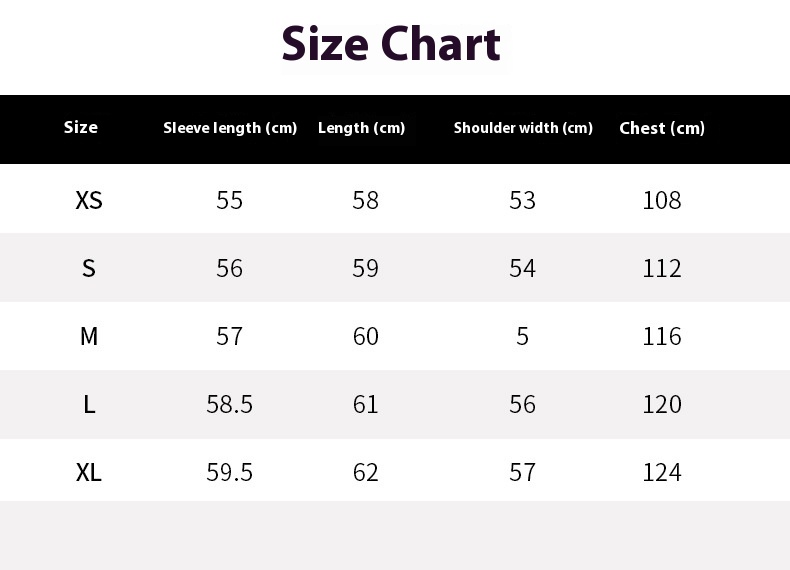Select the XL size row label

pyautogui.click(x=89, y=472)
